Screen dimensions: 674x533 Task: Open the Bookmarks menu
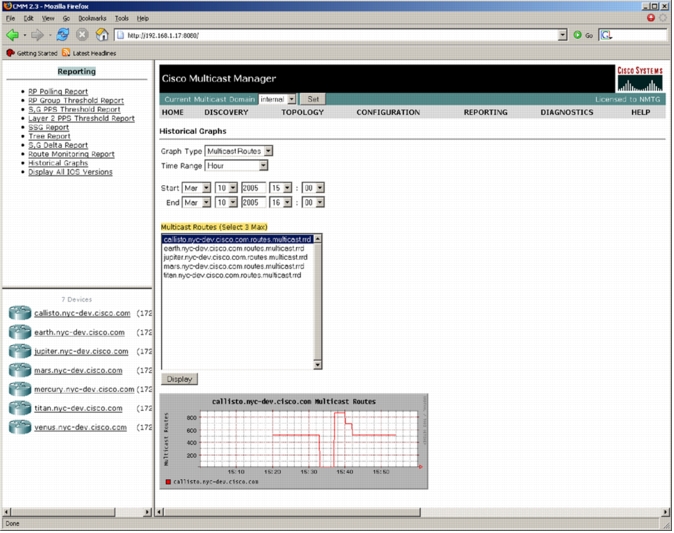click(92, 18)
